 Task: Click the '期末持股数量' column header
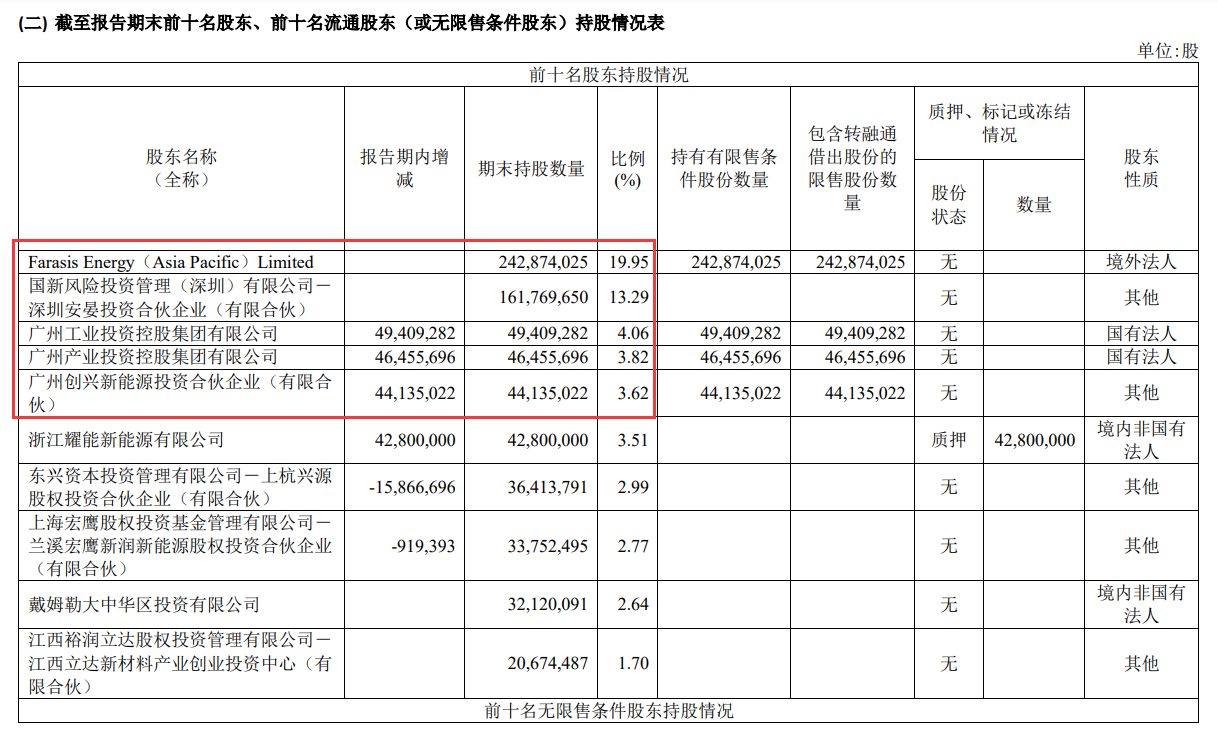click(x=531, y=169)
